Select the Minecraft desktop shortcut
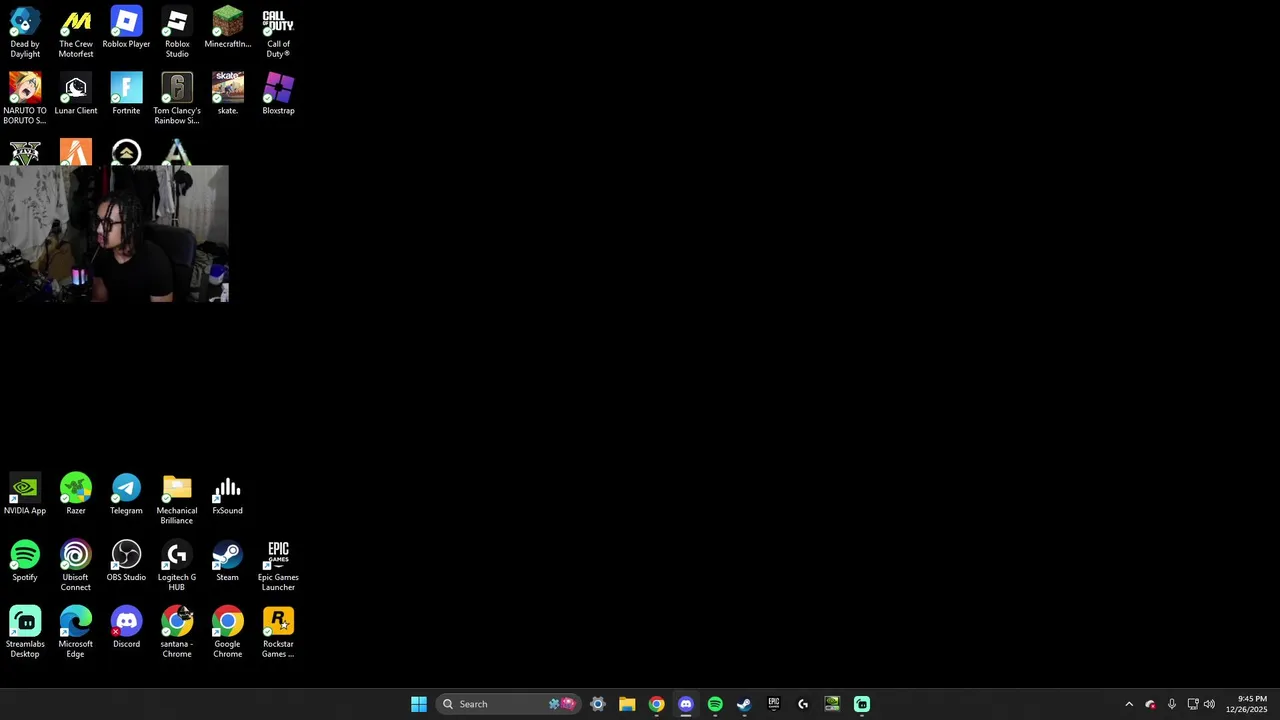Viewport: 1280px width, 720px height. tap(227, 28)
